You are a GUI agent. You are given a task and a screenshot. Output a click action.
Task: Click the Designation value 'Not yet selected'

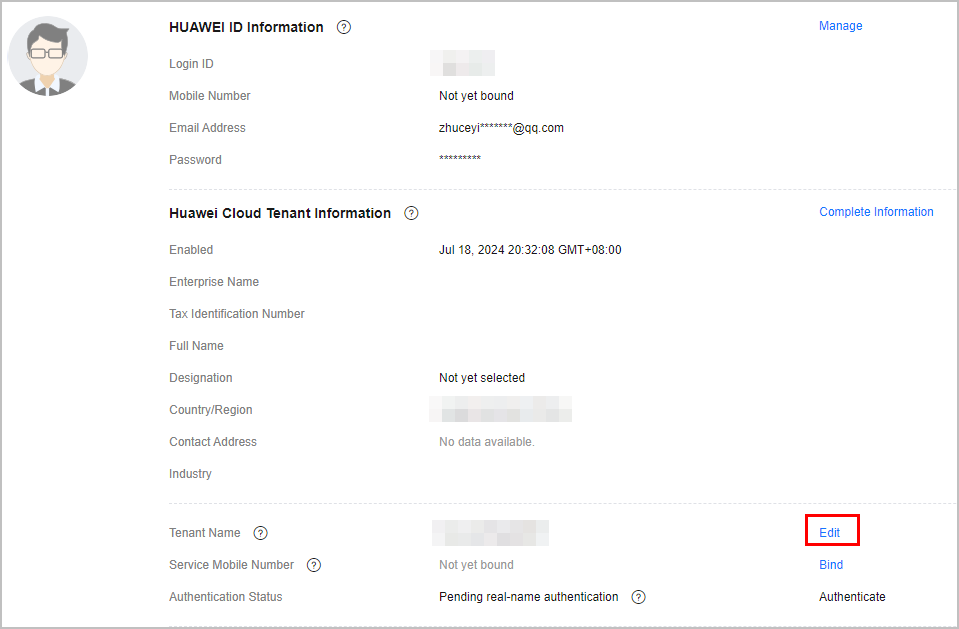point(481,378)
